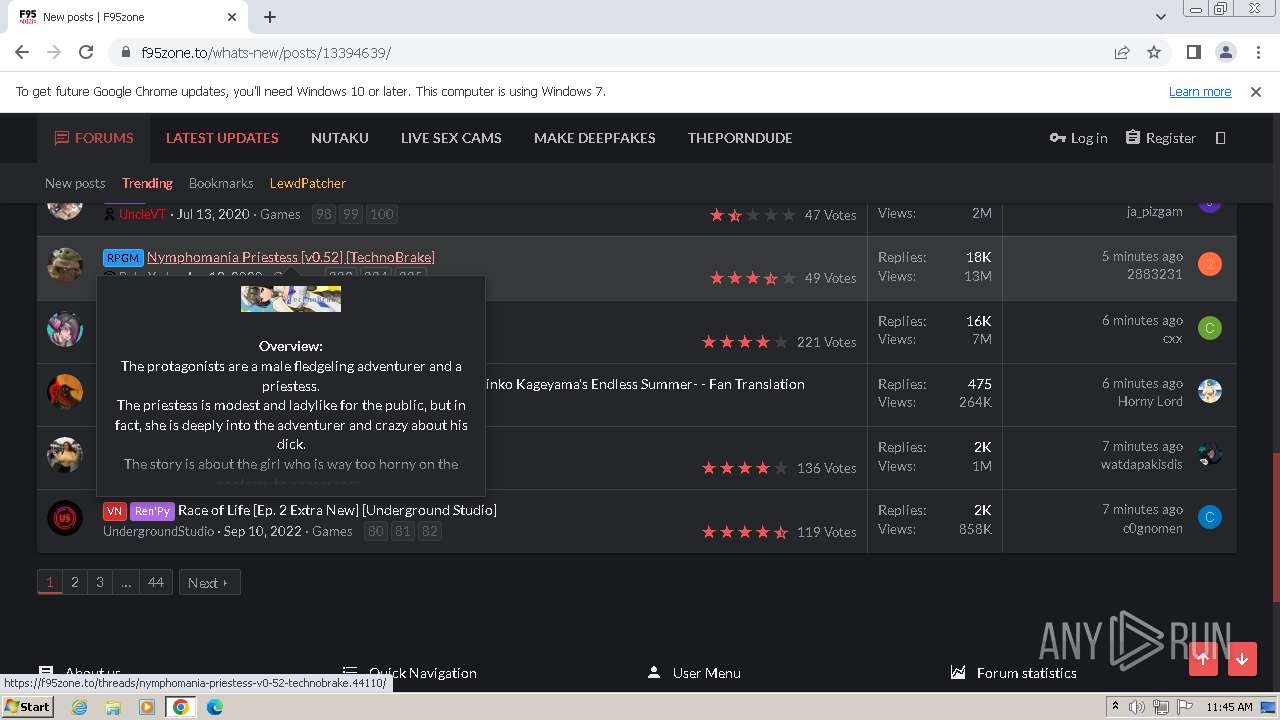Open Windows Explorer folder taskbar icon
Screen dimensions: 1280x720
click(x=113, y=707)
